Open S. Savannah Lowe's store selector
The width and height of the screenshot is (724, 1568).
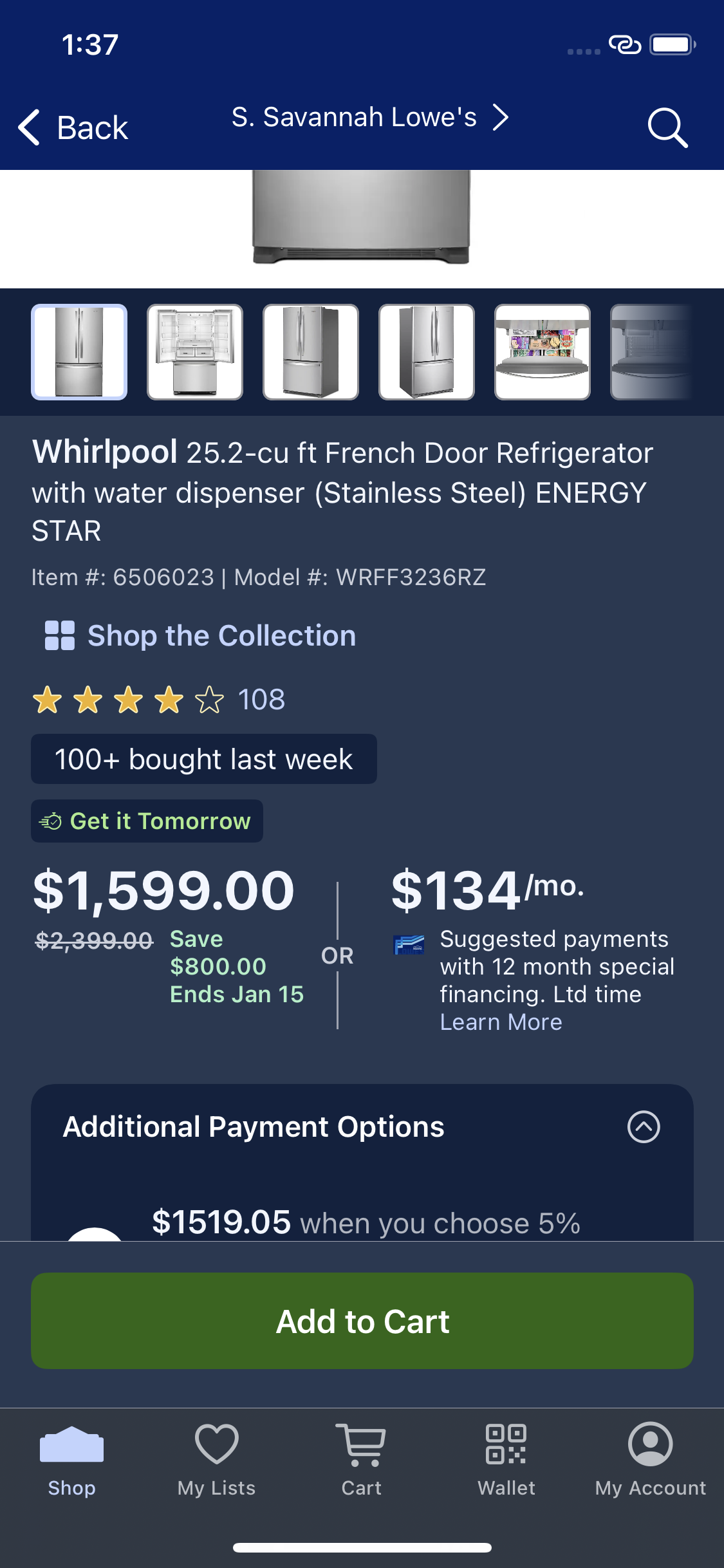click(370, 117)
